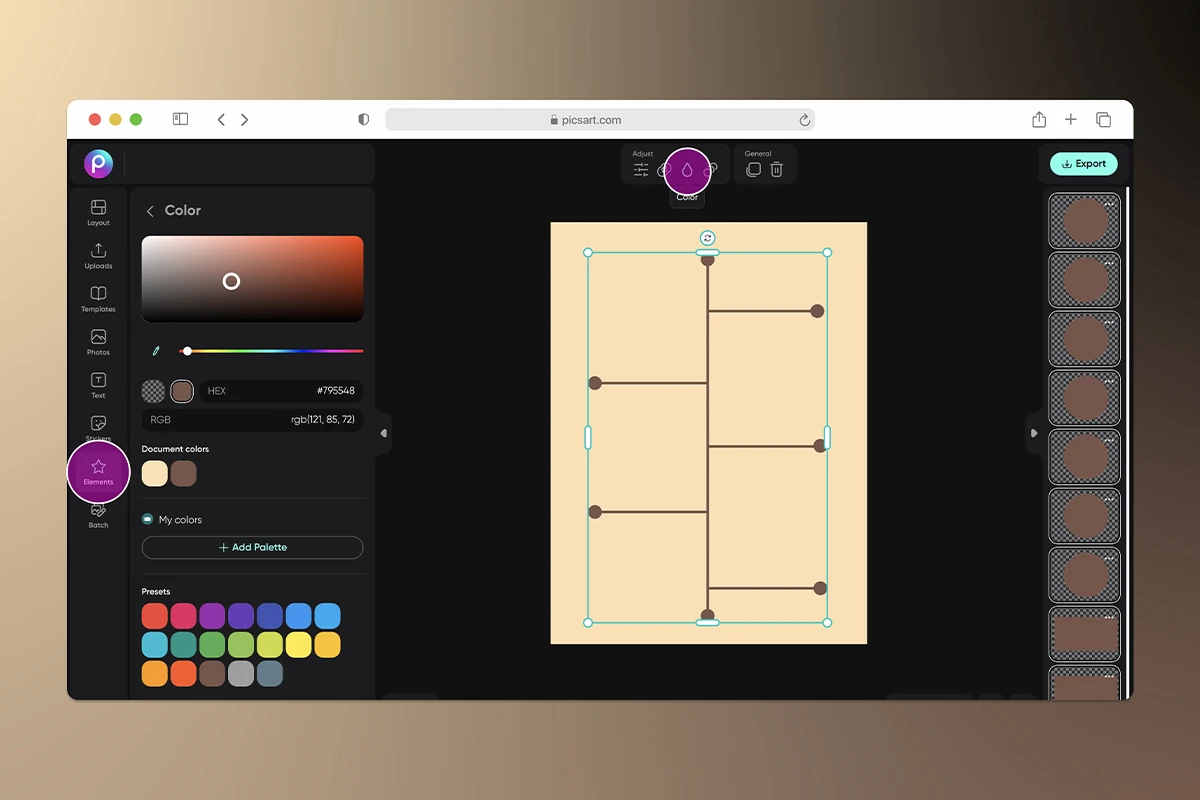Open the Batch editor

[x=98, y=514]
